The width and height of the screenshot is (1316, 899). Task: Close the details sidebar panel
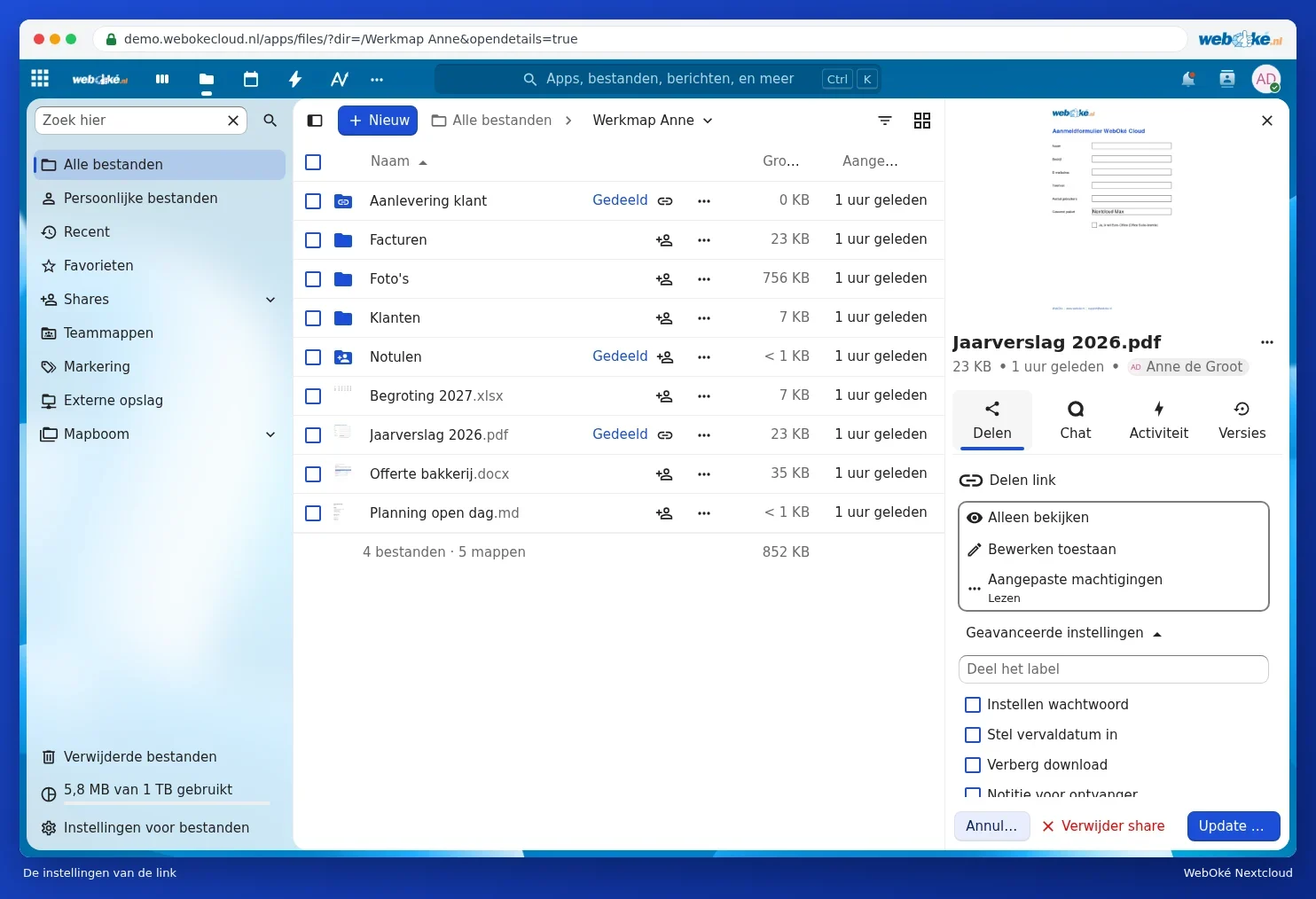click(x=1267, y=121)
